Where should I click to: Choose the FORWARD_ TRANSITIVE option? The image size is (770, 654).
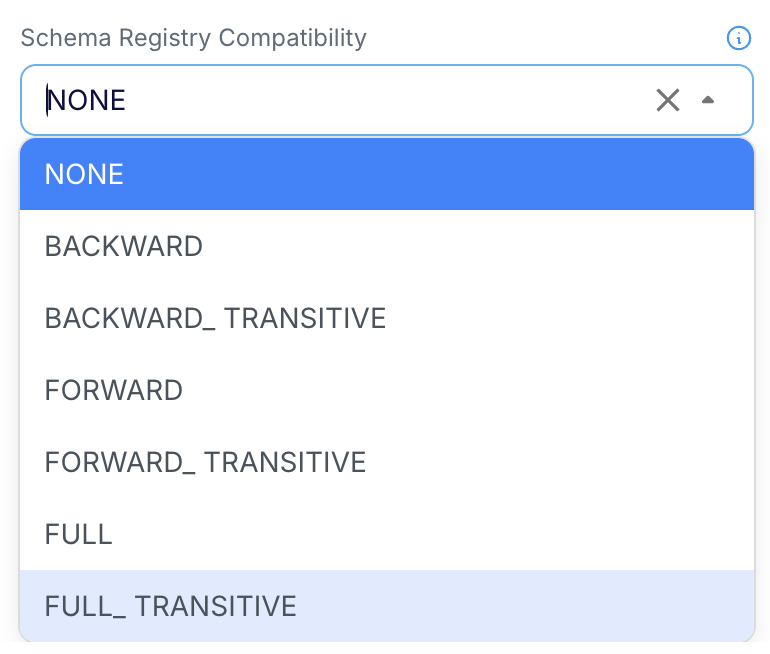point(386,462)
